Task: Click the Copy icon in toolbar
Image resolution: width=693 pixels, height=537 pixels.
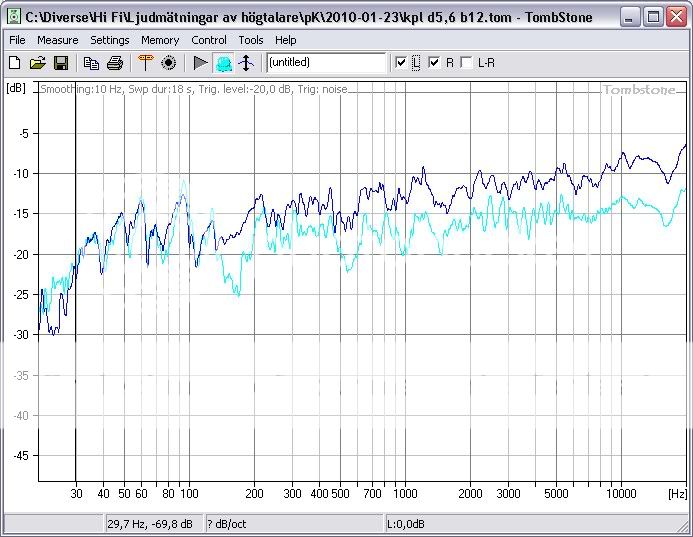Action: point(91,63)
